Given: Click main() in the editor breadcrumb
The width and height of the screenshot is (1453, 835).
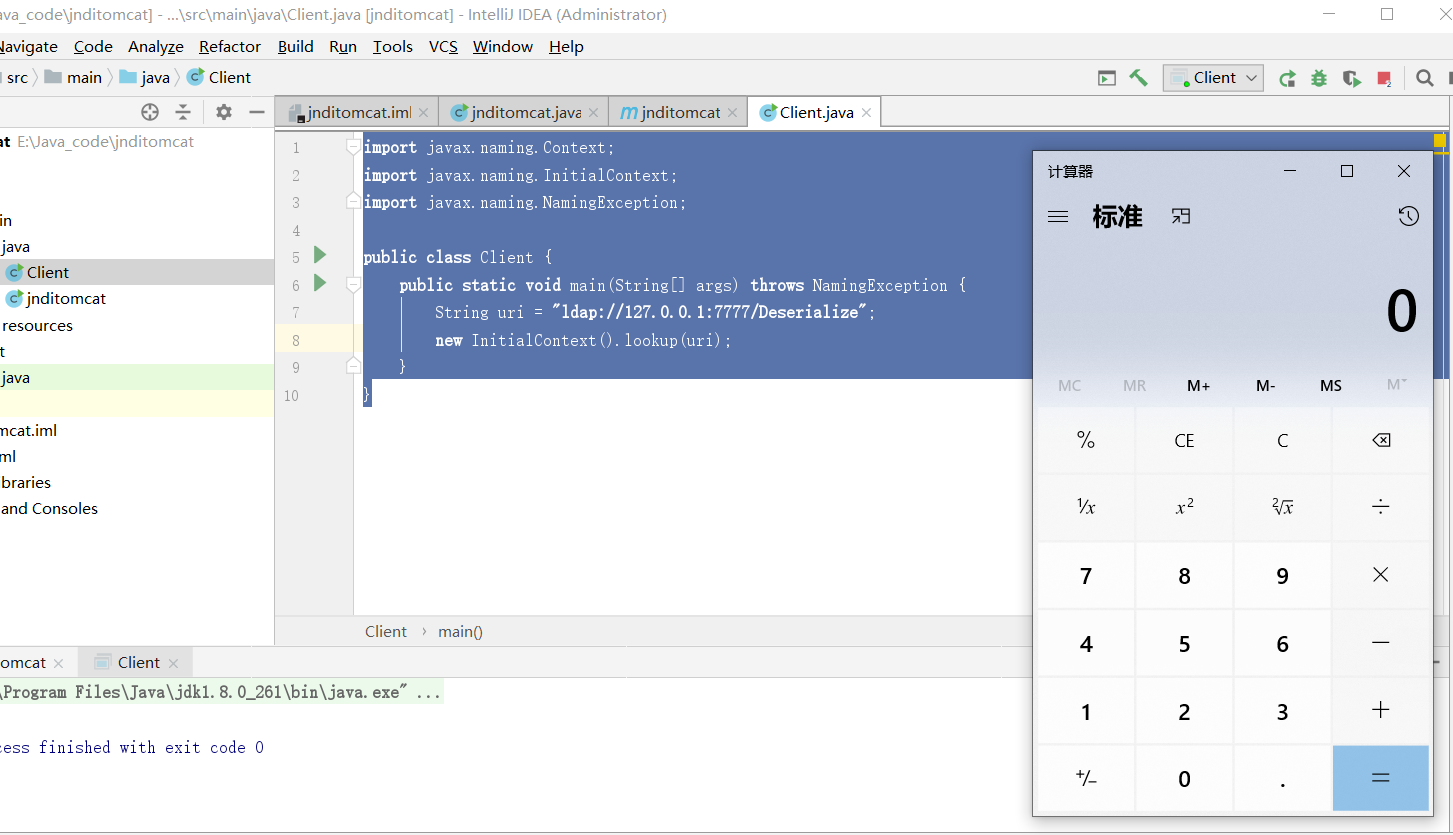Looking at the screenshot, I should (460, 632).
